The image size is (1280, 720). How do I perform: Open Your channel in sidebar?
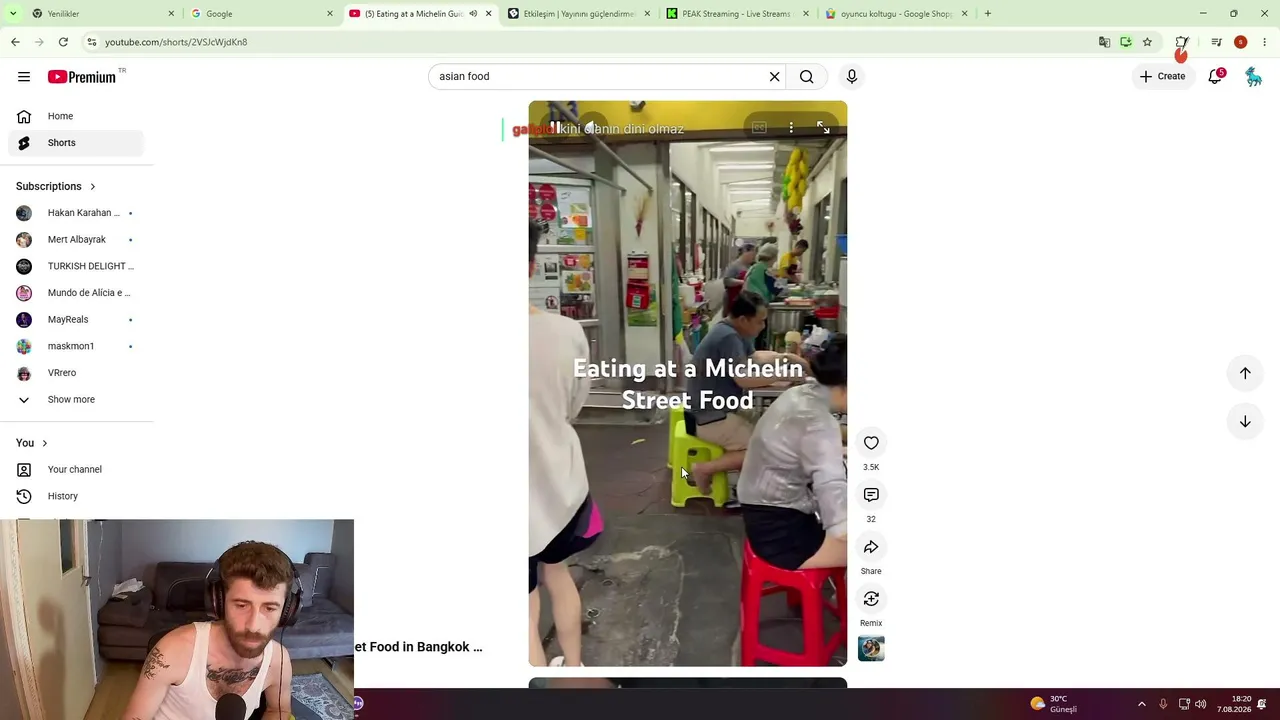[x=76, y=470]
